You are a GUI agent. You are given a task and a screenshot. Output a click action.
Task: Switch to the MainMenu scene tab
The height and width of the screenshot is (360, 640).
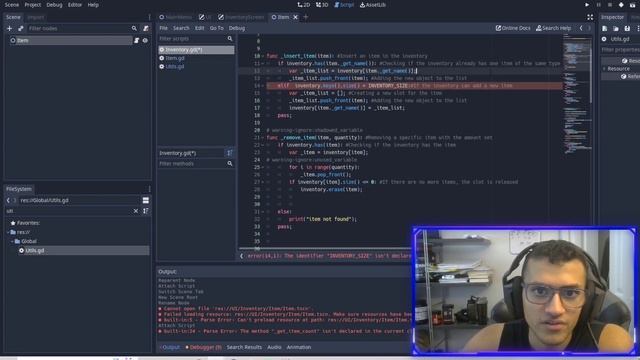[176, 17]
